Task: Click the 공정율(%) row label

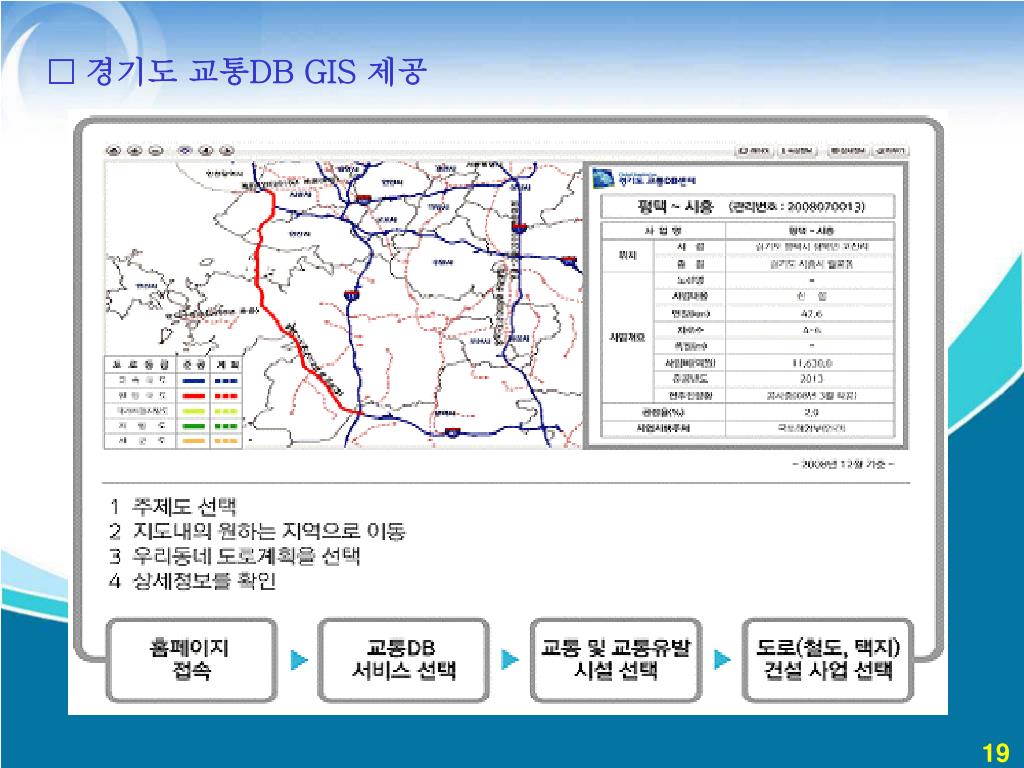Action: pos(663,412)
